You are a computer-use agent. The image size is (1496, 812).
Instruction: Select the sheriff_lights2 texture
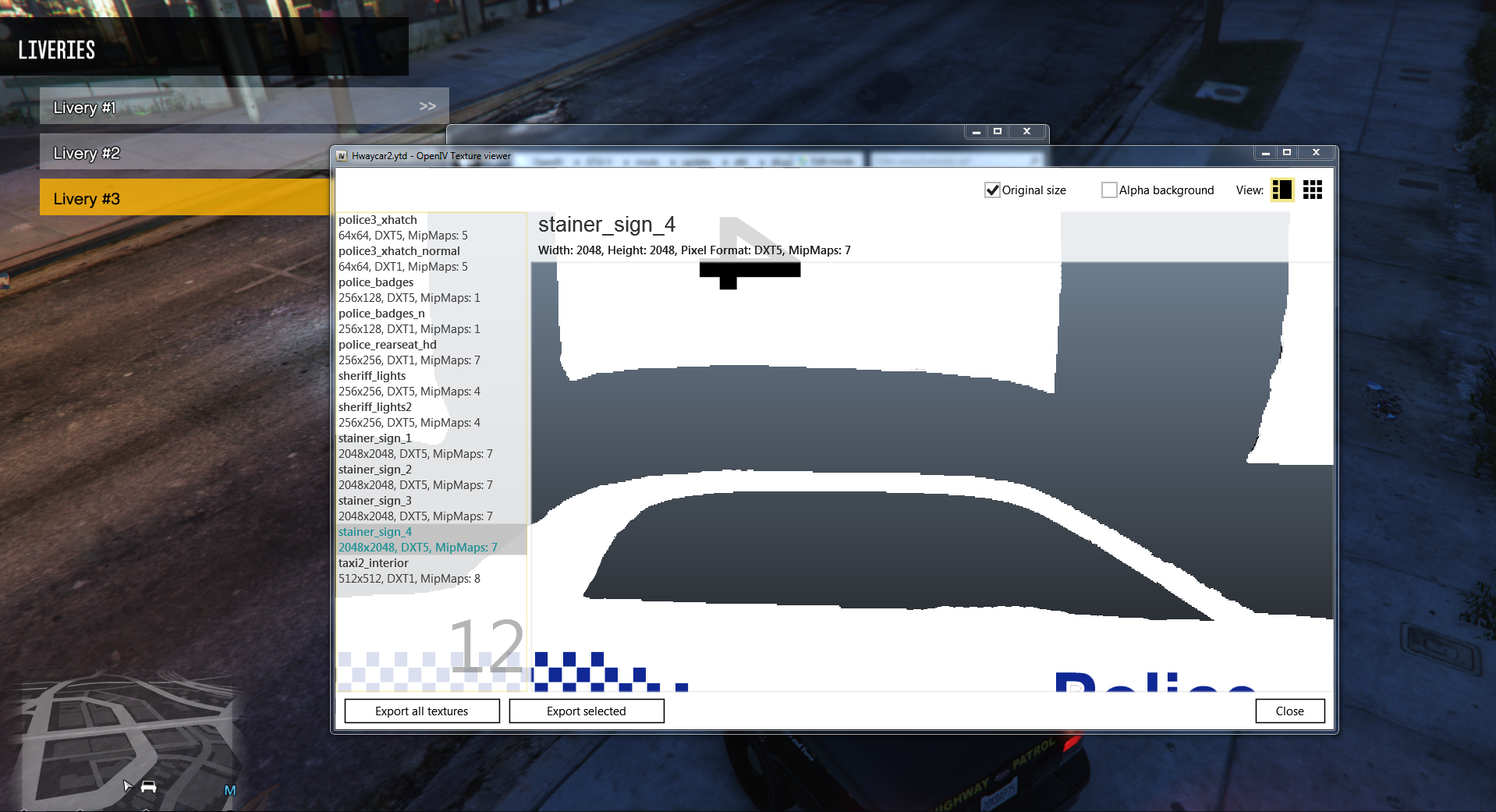click(x=431, y=415)
